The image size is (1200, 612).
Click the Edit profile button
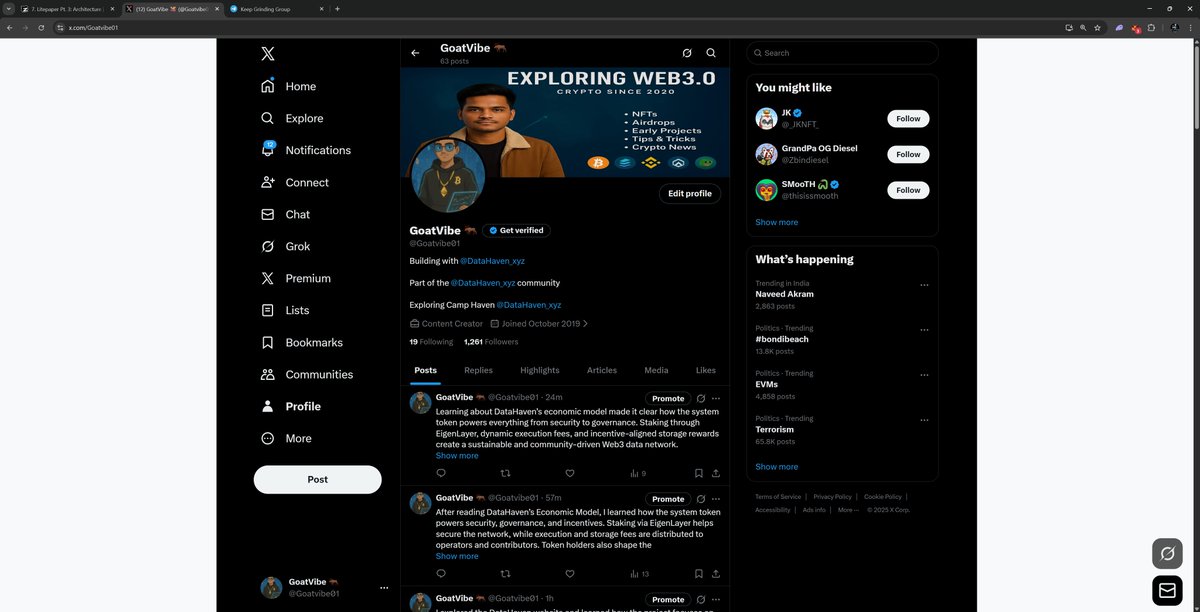pos(690,193)
